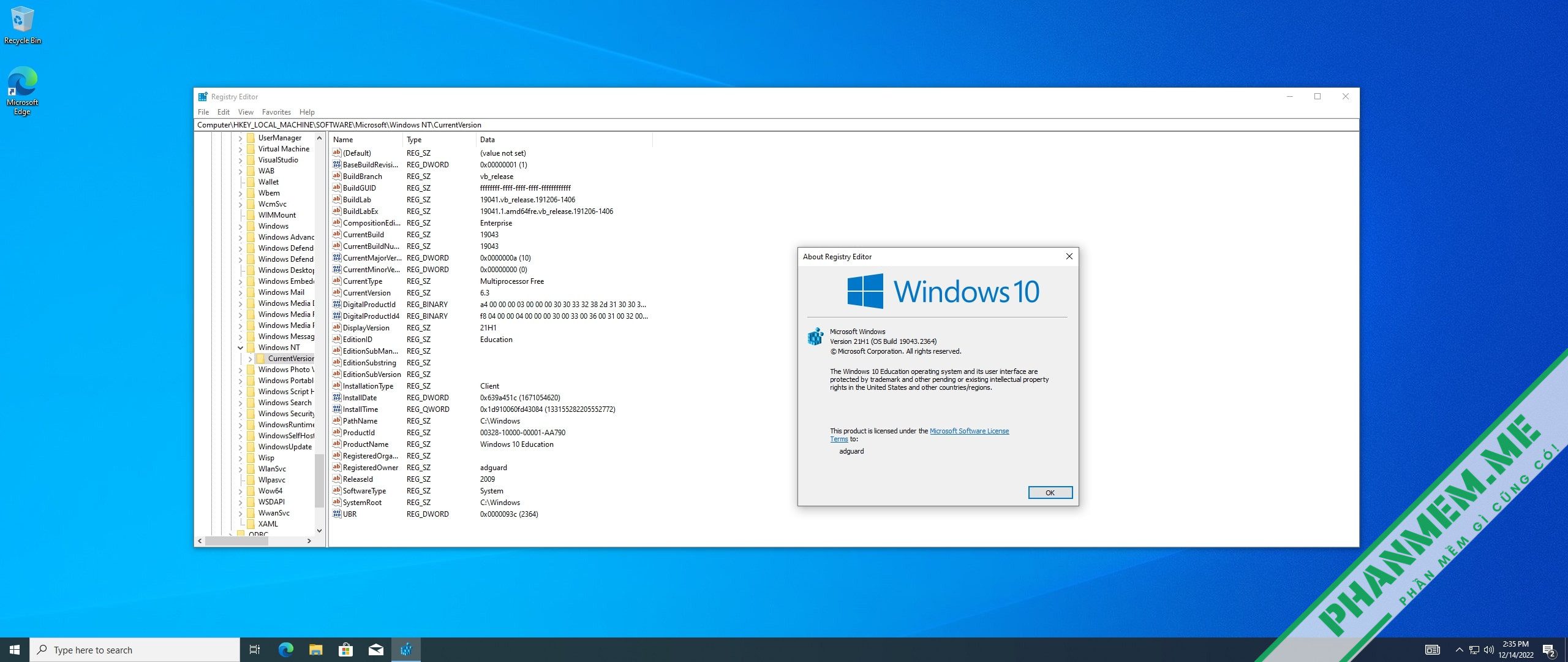
Task: Expand the Wow64 tree node
Action: point(241,491)
